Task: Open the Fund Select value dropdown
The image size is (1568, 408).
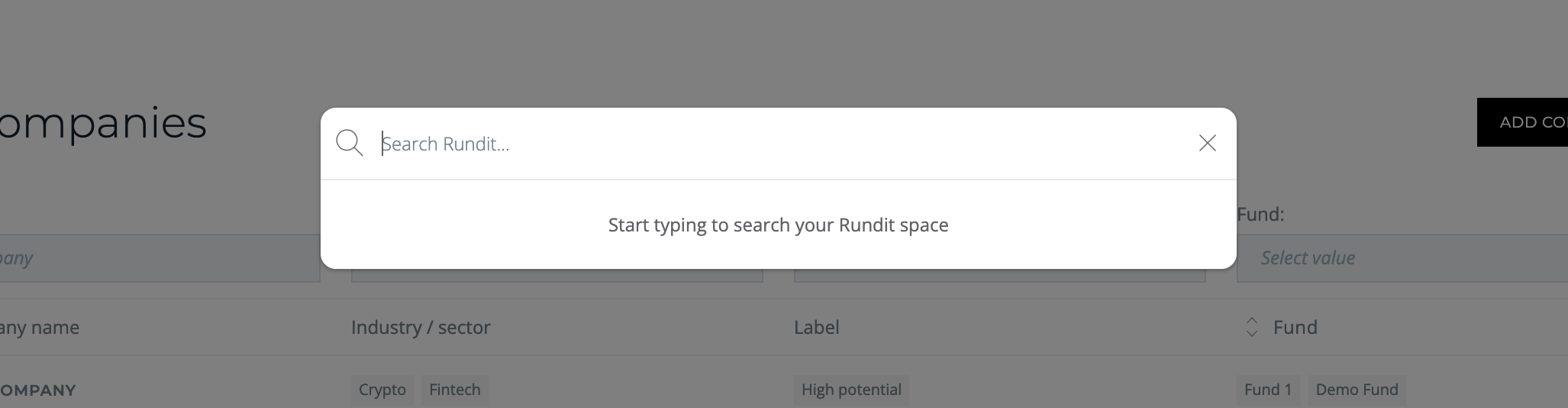Action: [x=1402, y=258]
